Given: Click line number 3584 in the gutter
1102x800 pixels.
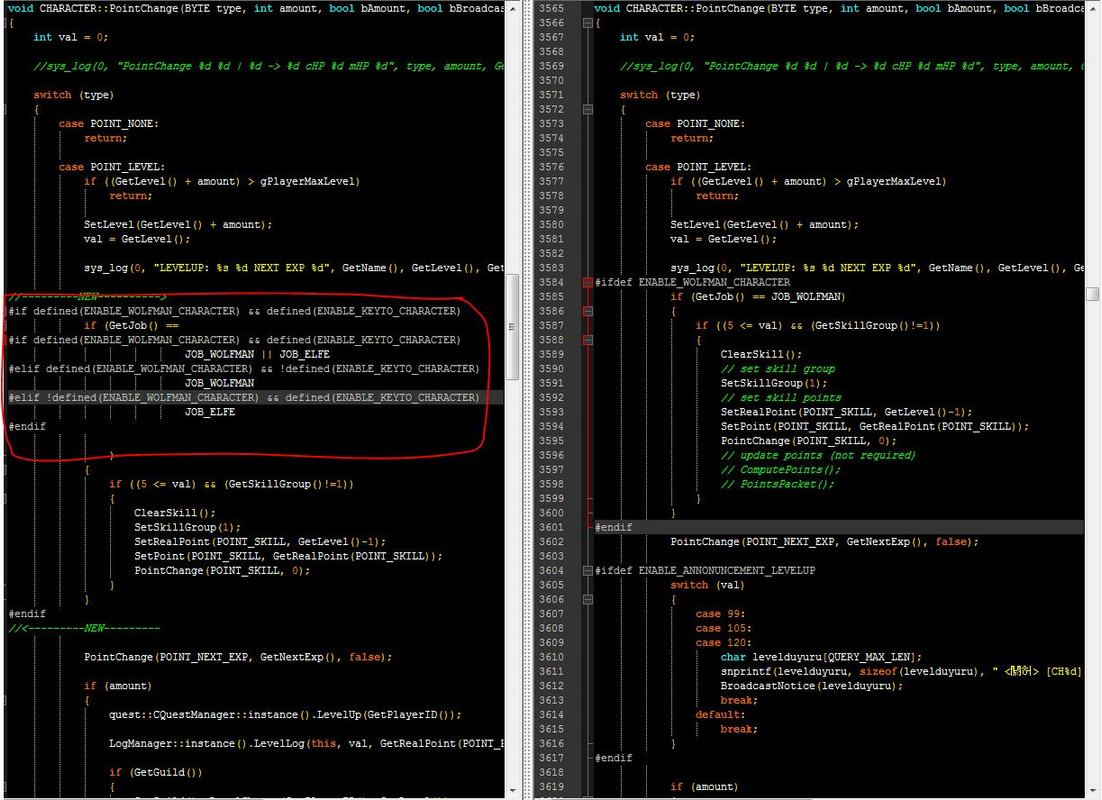Looking at the screenshot, I should [x=552, y=283].
